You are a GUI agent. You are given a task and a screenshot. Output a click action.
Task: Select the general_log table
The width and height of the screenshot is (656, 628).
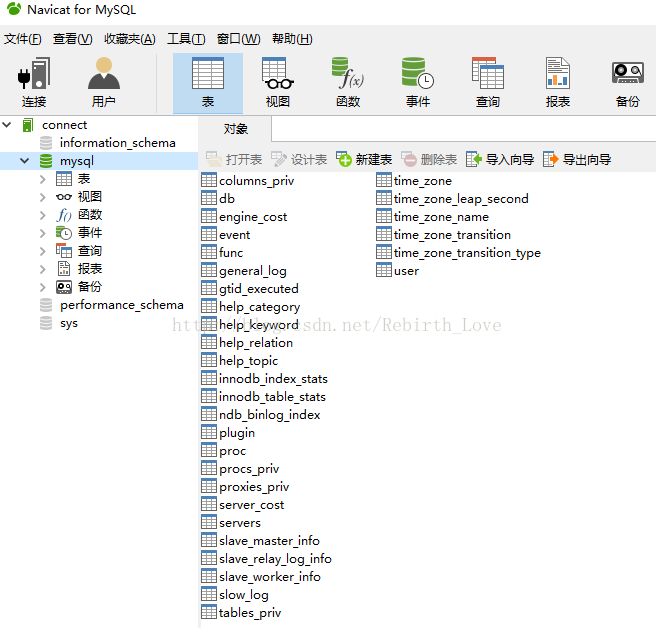(x=244, y=271)
